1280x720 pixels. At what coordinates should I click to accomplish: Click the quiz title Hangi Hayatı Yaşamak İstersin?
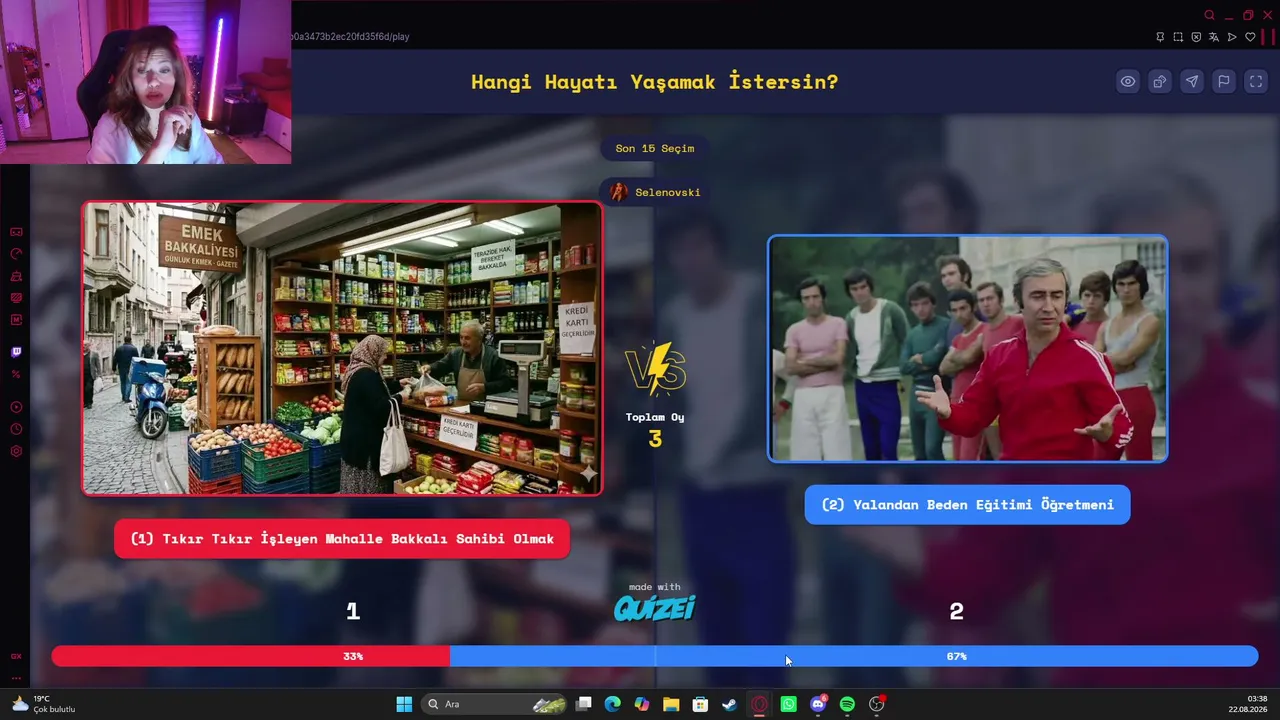point(655,82)
